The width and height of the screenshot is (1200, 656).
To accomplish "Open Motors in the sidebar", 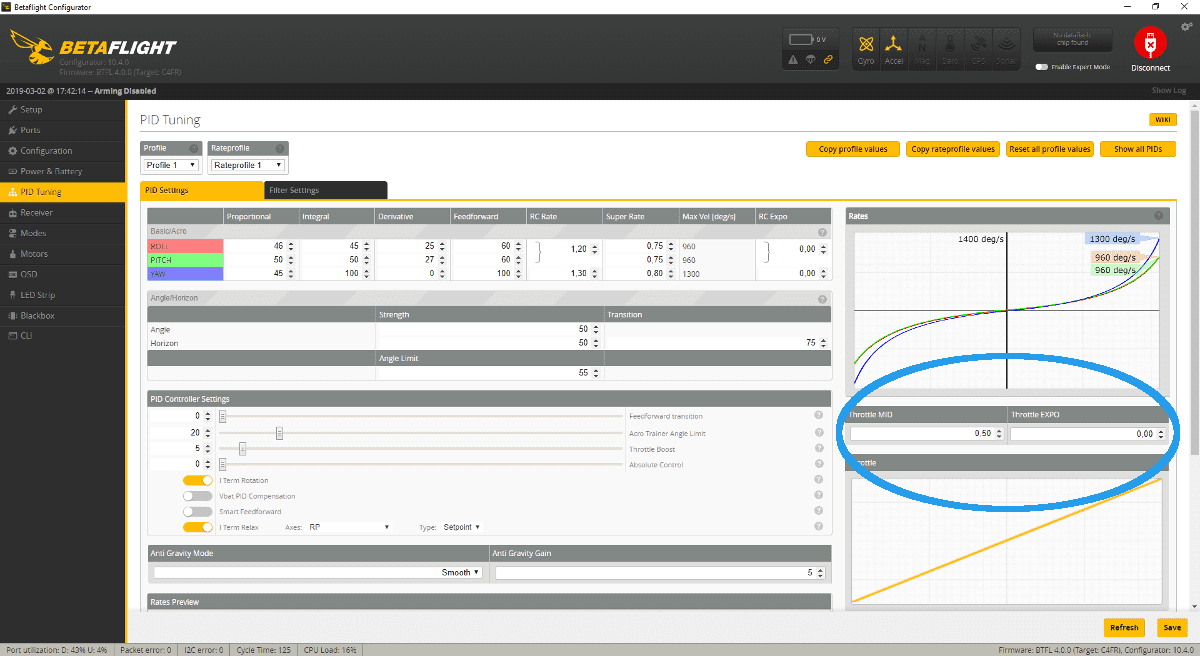I will tap(34, 254).
